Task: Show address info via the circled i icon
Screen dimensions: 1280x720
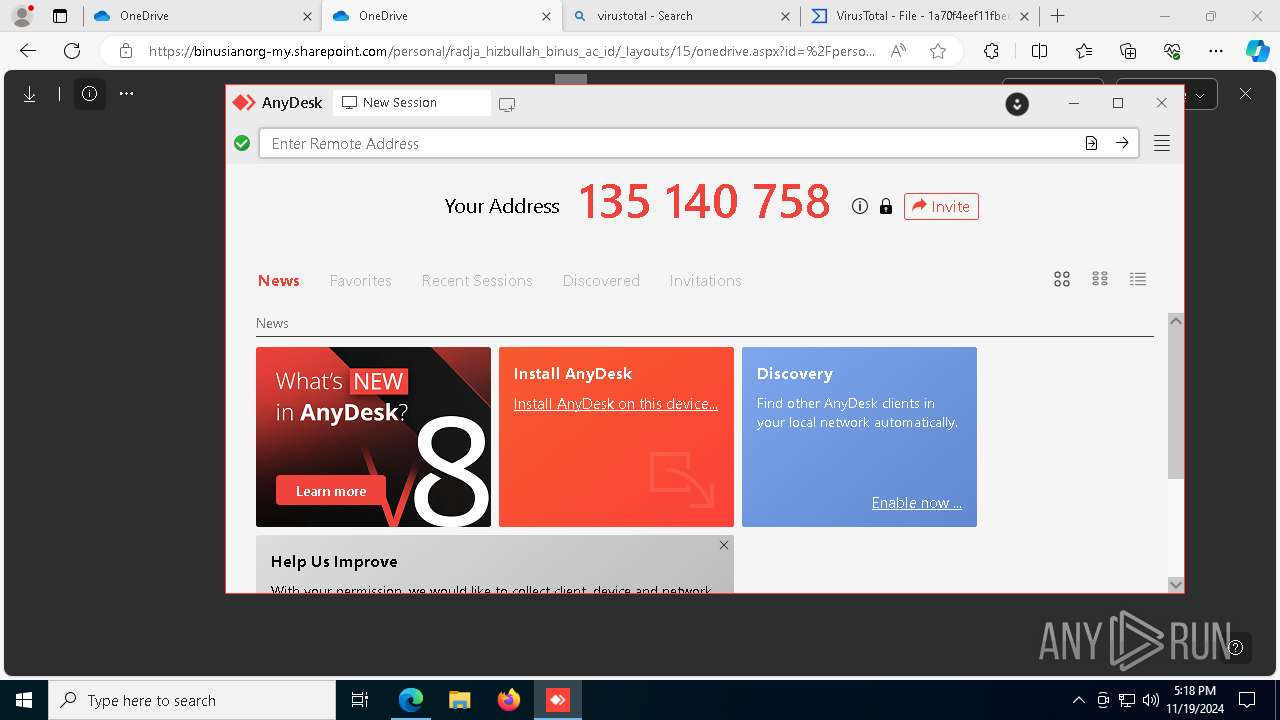Action: (859, 206)
